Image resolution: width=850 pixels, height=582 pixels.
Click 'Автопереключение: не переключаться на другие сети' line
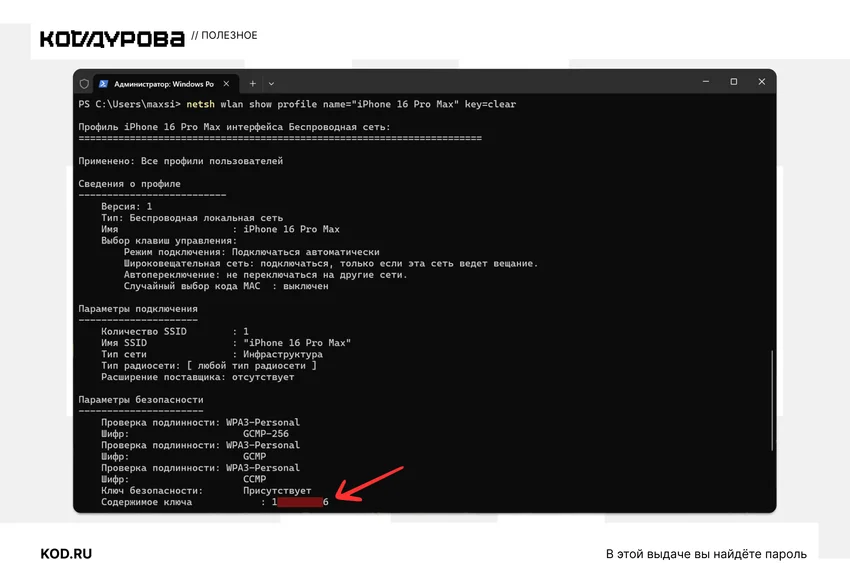(266, 275)
